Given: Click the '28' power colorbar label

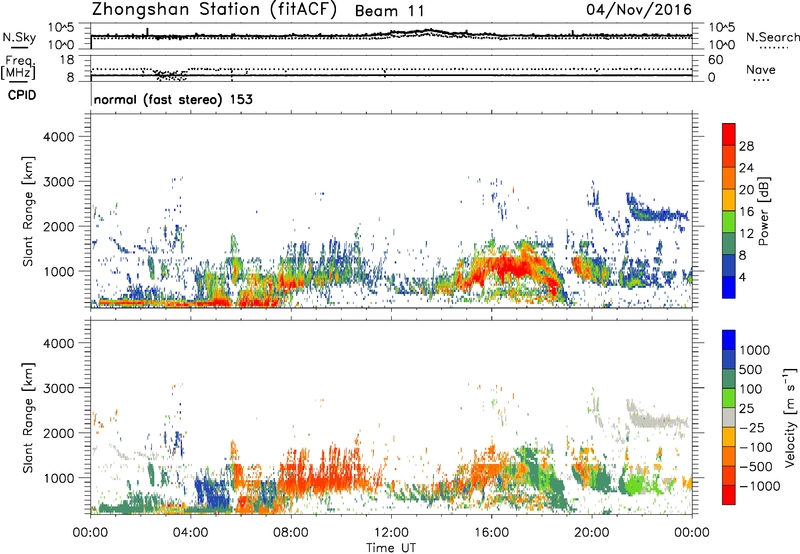Looking at the screenshot, I should point(746,146).
